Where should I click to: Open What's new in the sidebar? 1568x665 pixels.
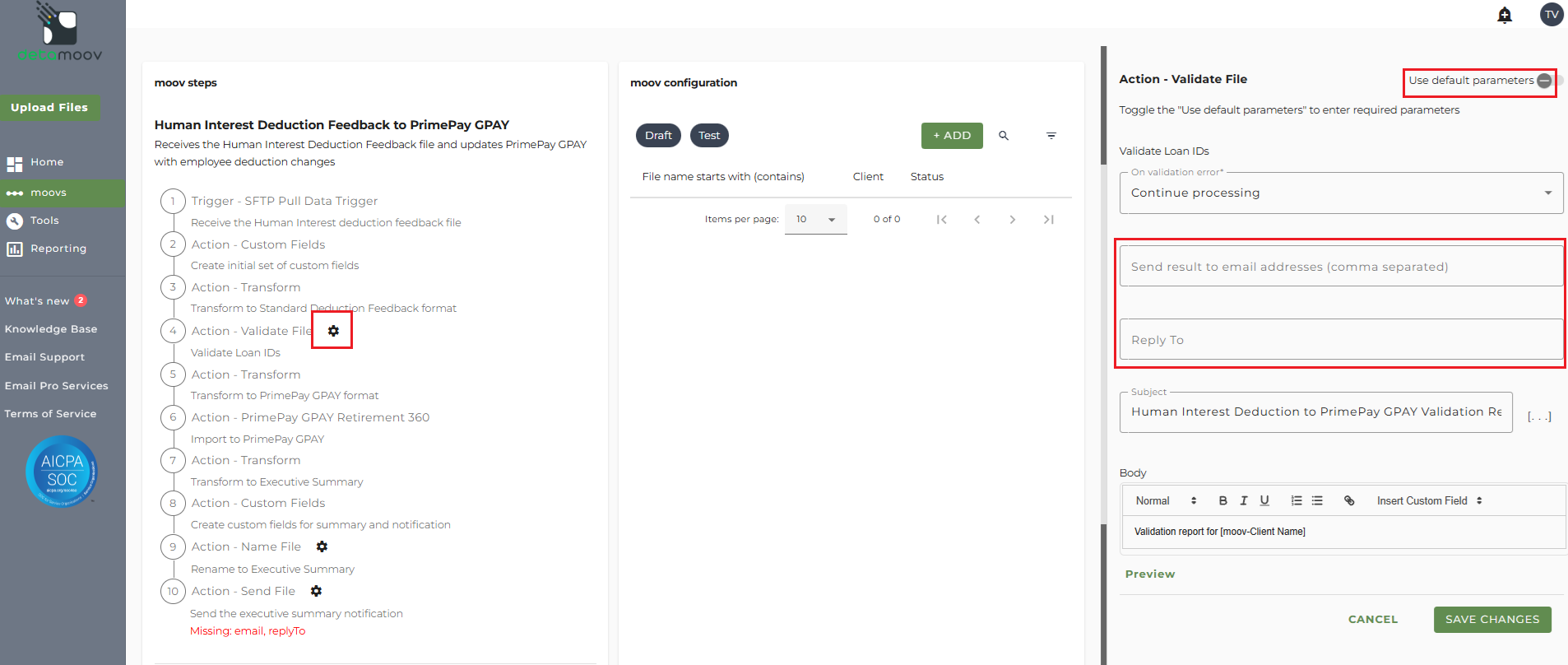[x=37, y=301]
